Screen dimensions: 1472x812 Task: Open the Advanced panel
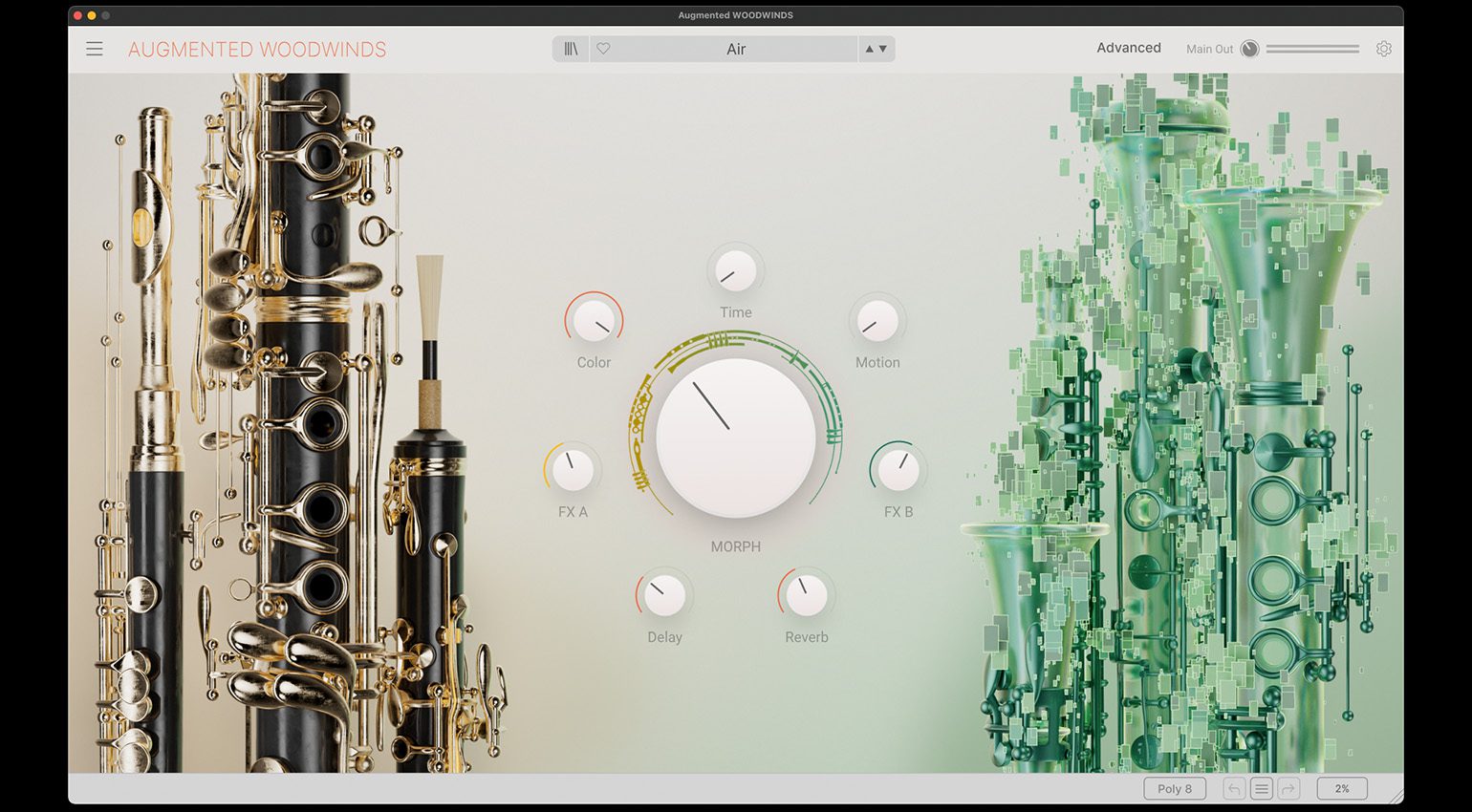click(x=1129, y=48)
